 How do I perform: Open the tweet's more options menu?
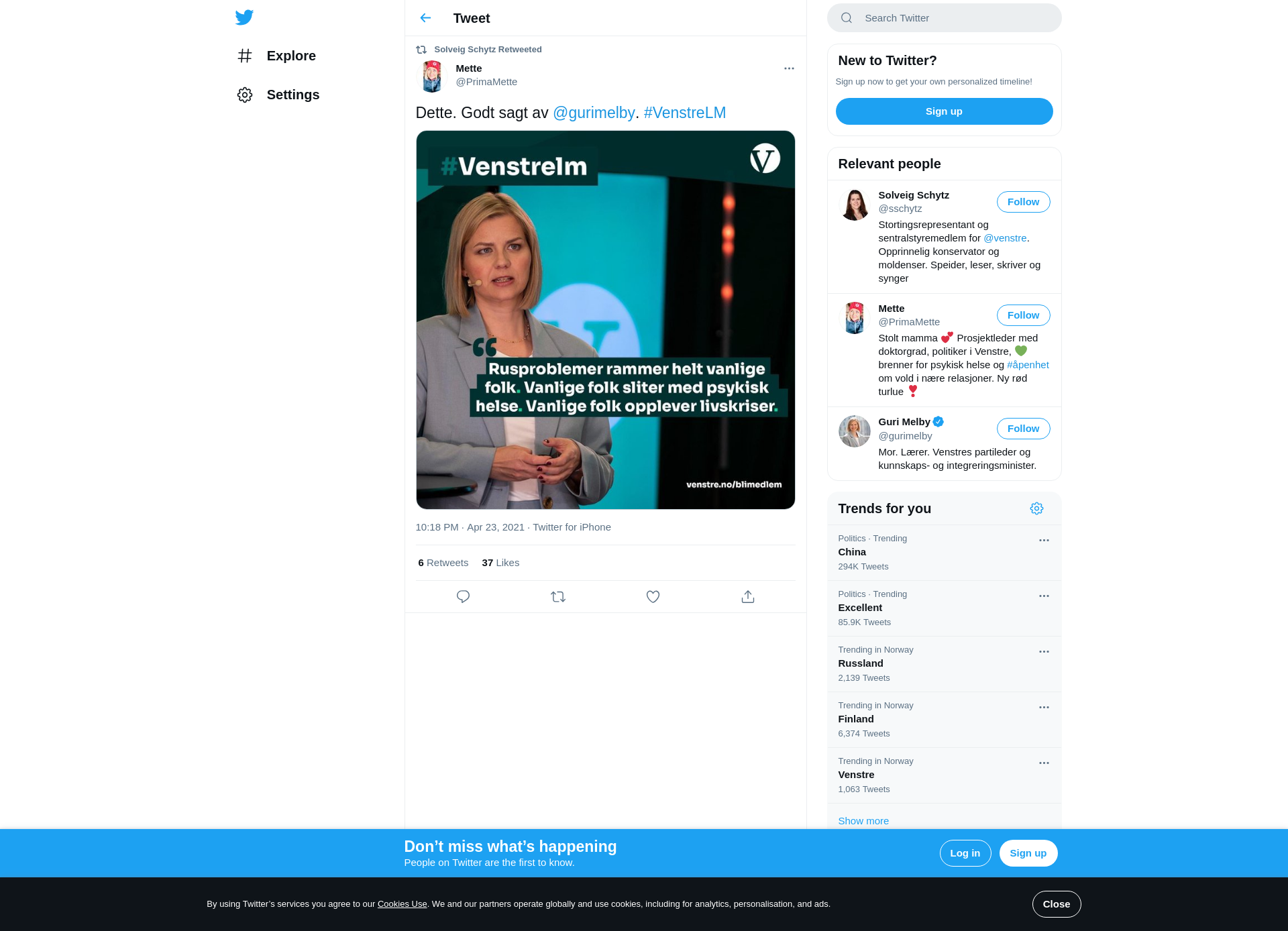(789, 68)
